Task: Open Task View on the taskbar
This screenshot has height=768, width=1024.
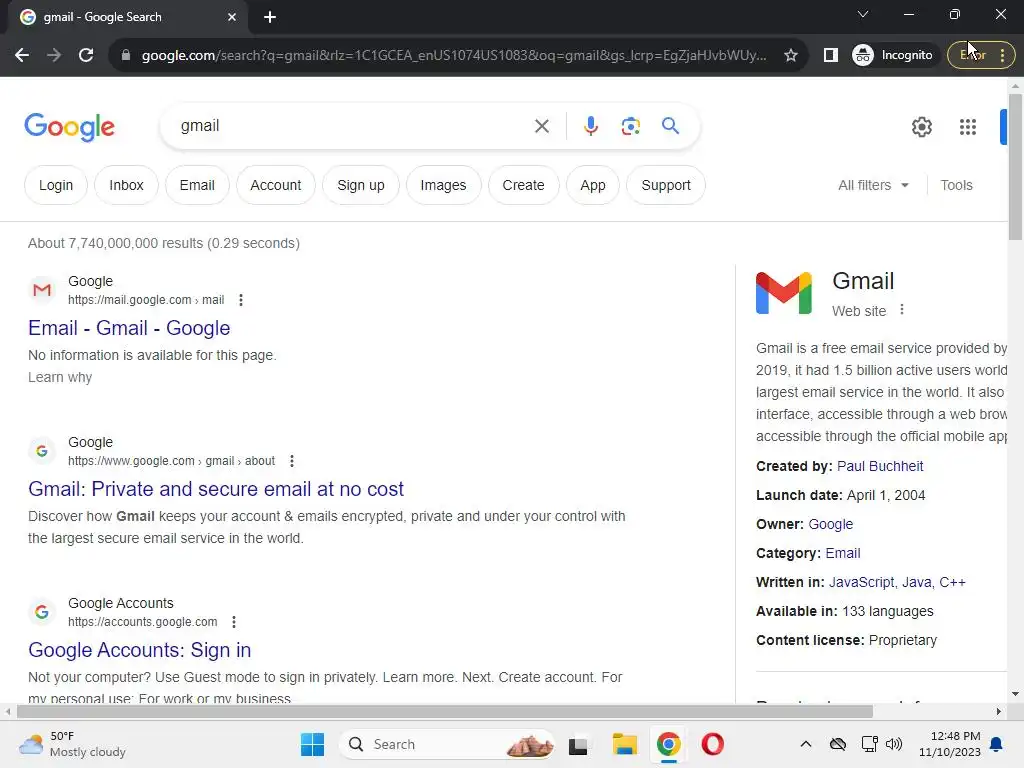Action: click(x=578, y=744)
